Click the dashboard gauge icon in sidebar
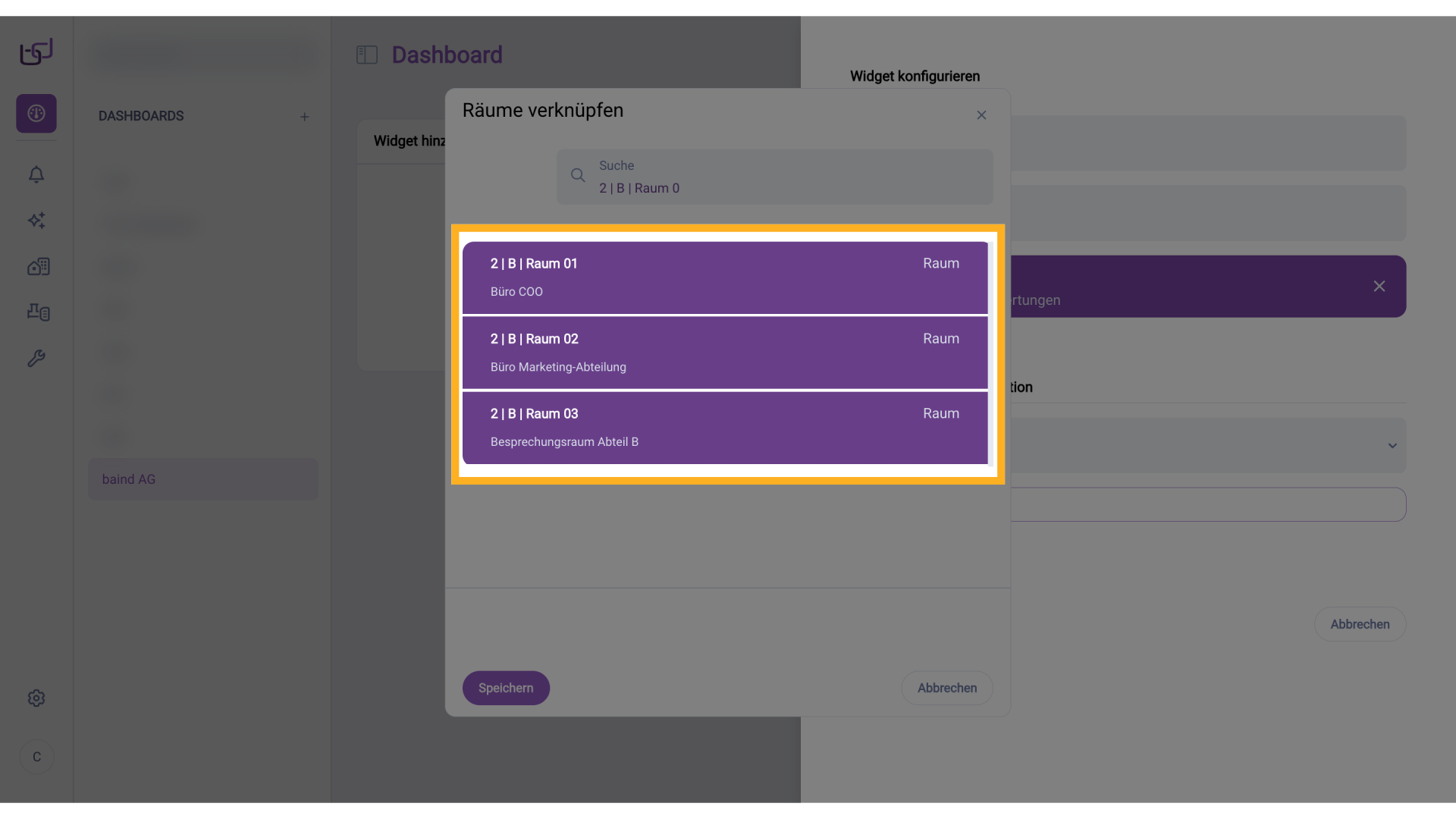 [x=36, y=114]
